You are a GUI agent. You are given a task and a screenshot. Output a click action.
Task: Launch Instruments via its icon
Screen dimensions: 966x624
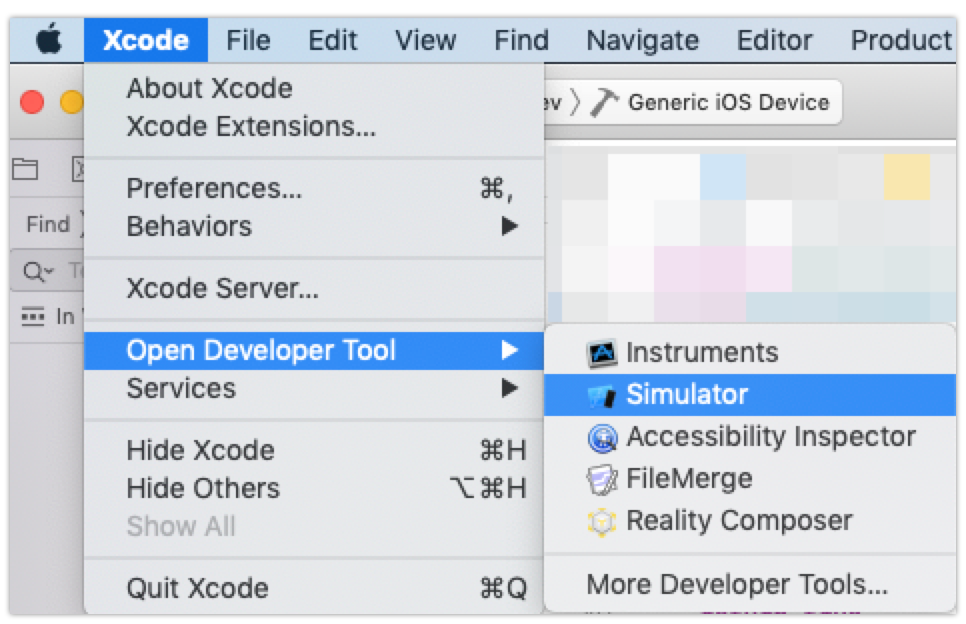[602, 353]
